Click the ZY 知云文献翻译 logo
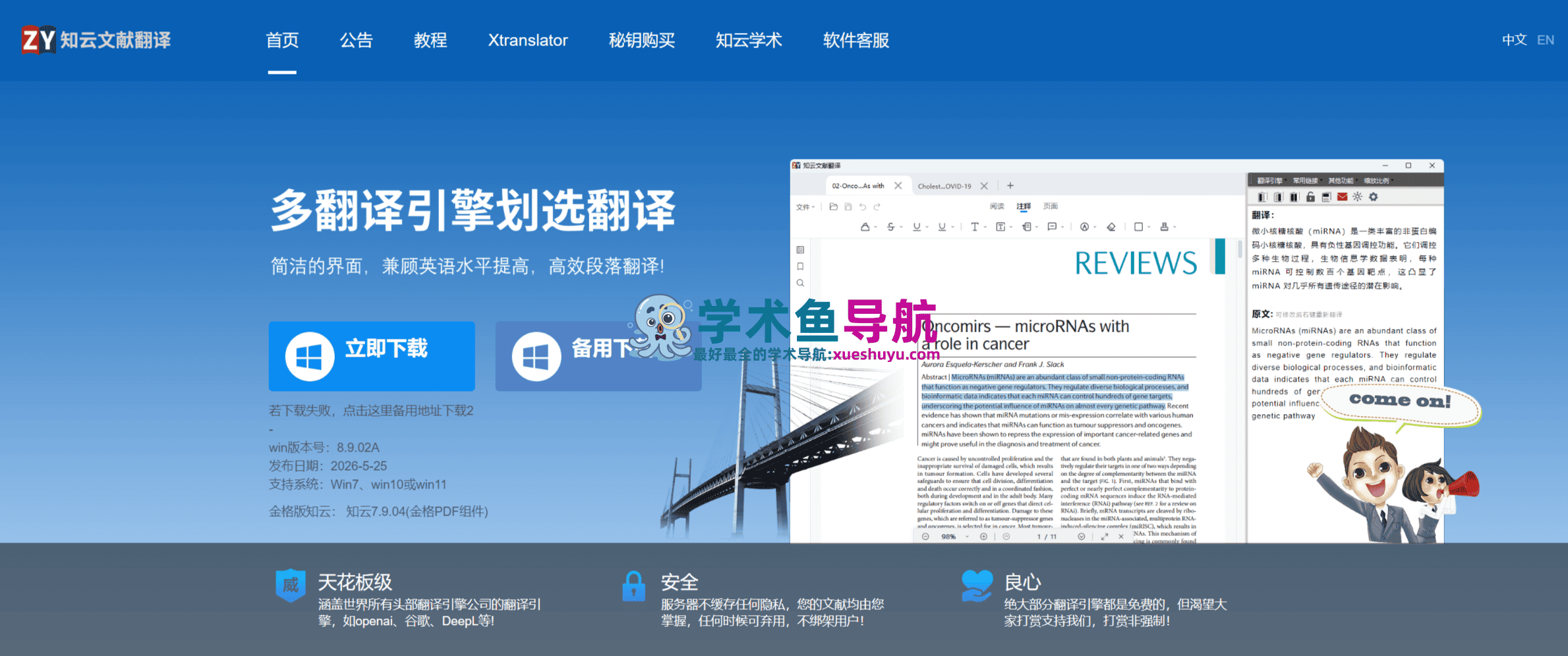Viewport: 1568px width, 656px height. point(96,40)
